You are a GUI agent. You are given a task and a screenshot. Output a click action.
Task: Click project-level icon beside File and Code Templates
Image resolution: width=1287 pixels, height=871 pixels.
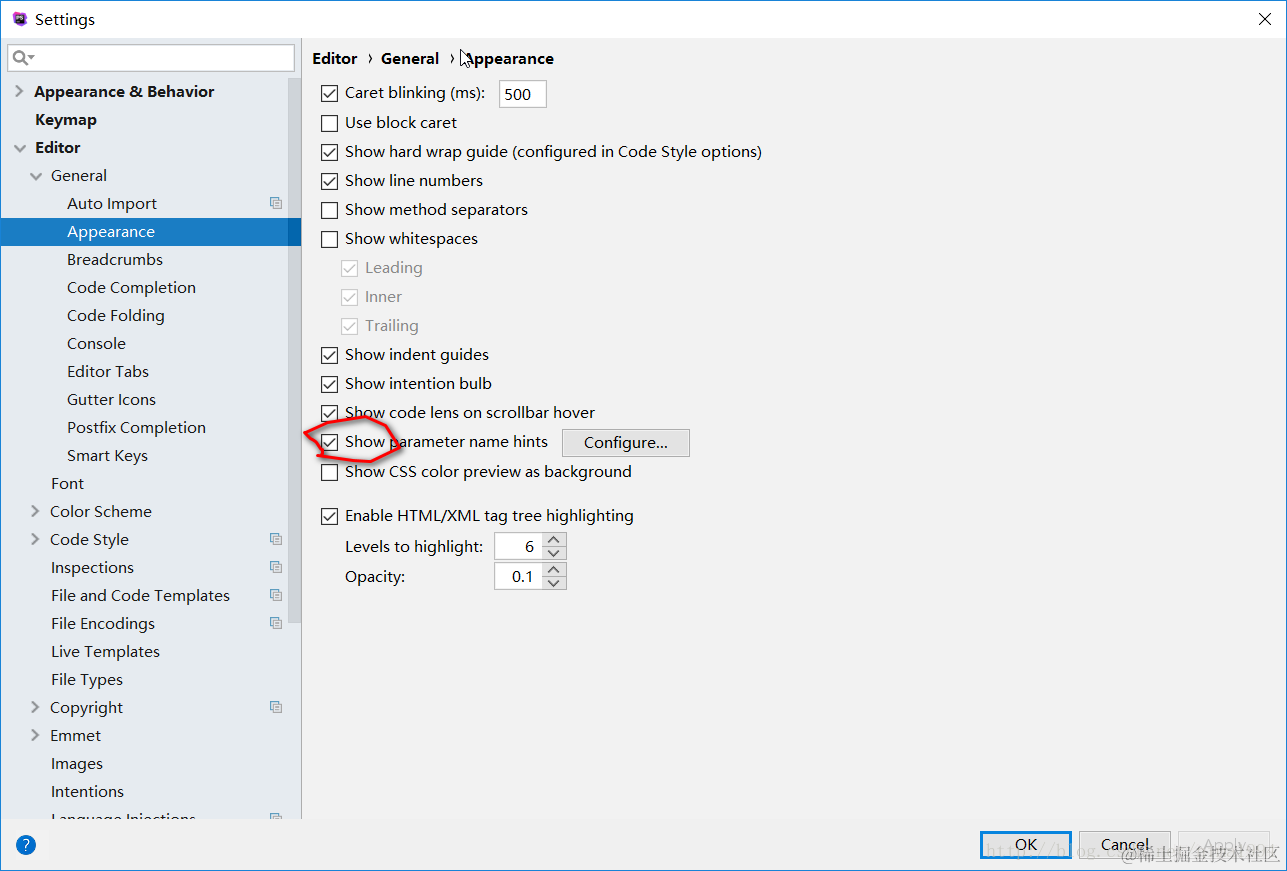[x=276, y=595]
